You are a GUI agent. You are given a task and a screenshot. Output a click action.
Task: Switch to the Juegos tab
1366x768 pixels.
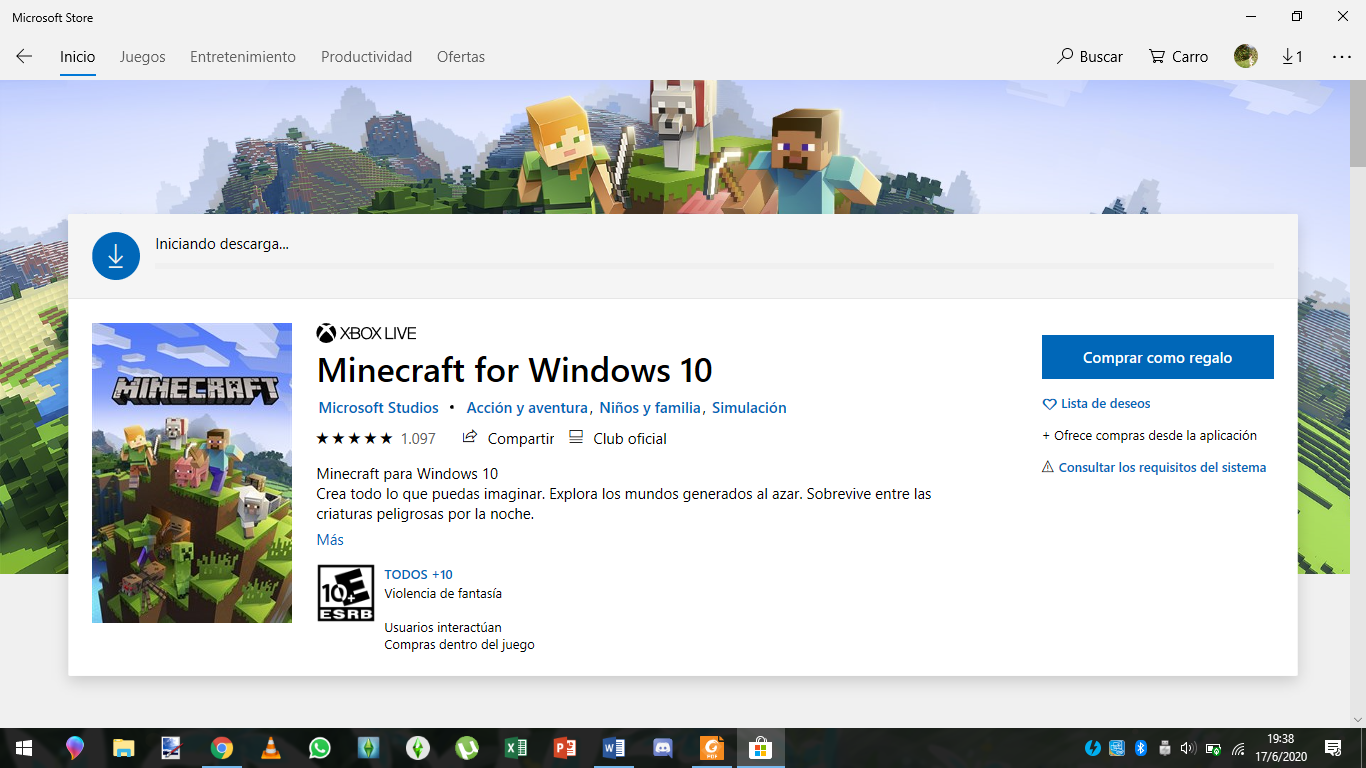coord(142,57)
